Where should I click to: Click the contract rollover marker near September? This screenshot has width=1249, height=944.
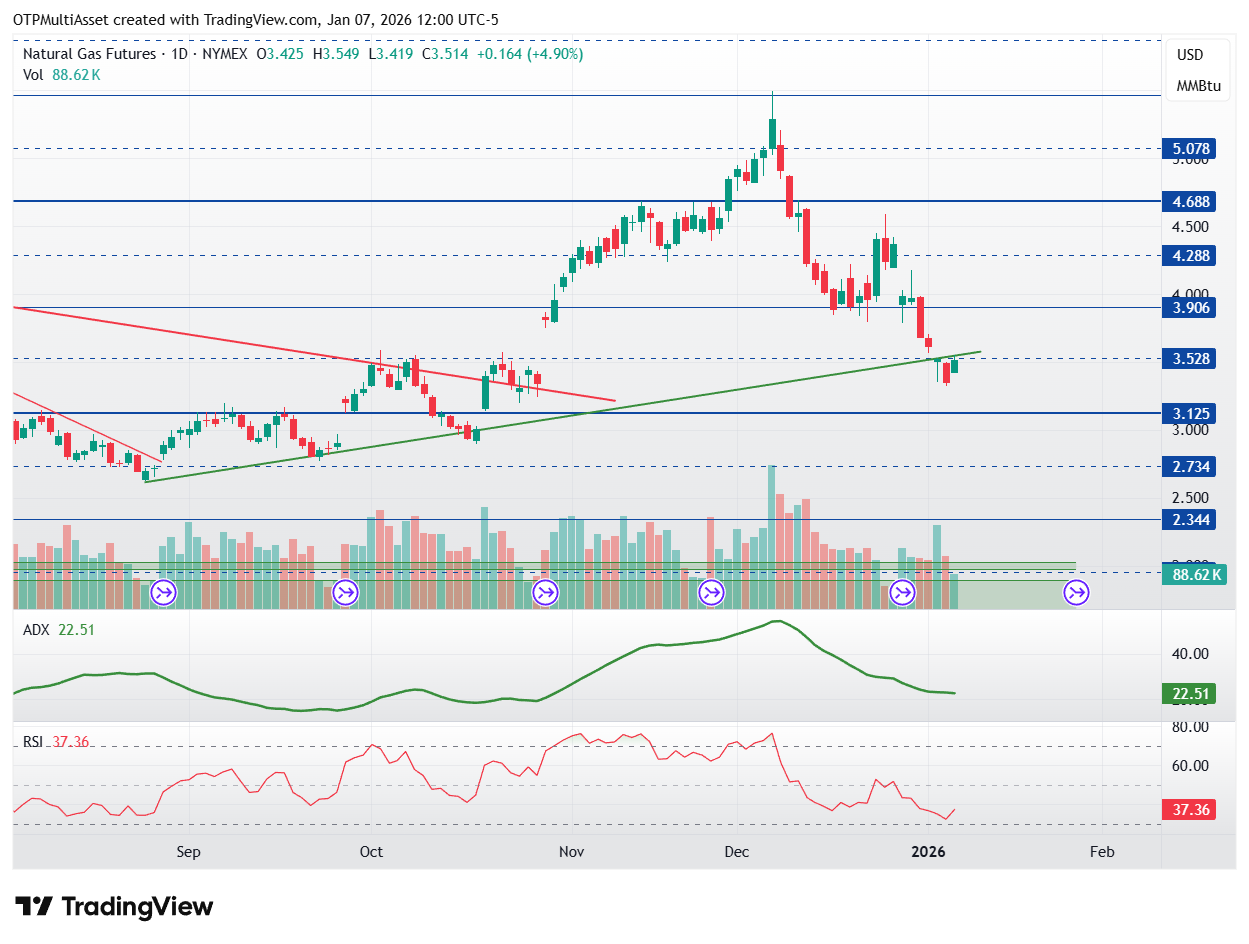tap(163, 593)
